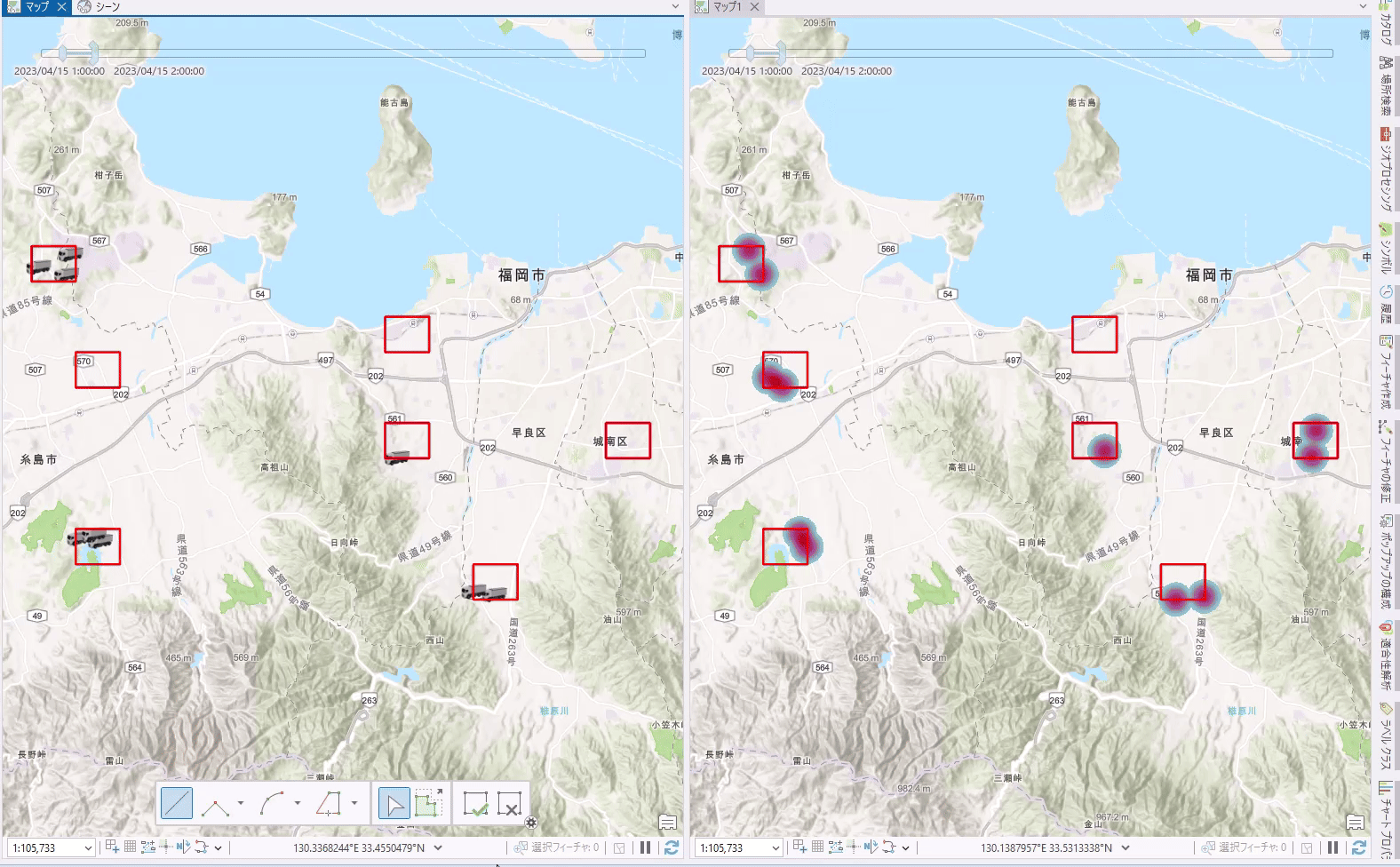The image size is (1400, 867).
Task: Open the カタログ pane tab
Action: click(1385, 25)
